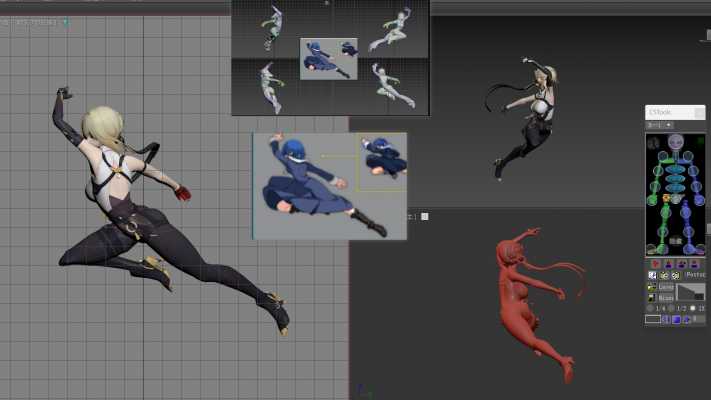Image resolution: width=711 pixels, height=400 pixels.
Task: Select the 1X speed radio button
Action: coord(693,308)
